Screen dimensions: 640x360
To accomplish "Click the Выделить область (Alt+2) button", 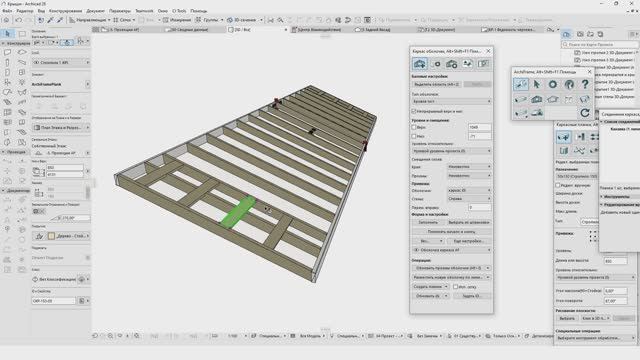I will (x=436, y=84).
